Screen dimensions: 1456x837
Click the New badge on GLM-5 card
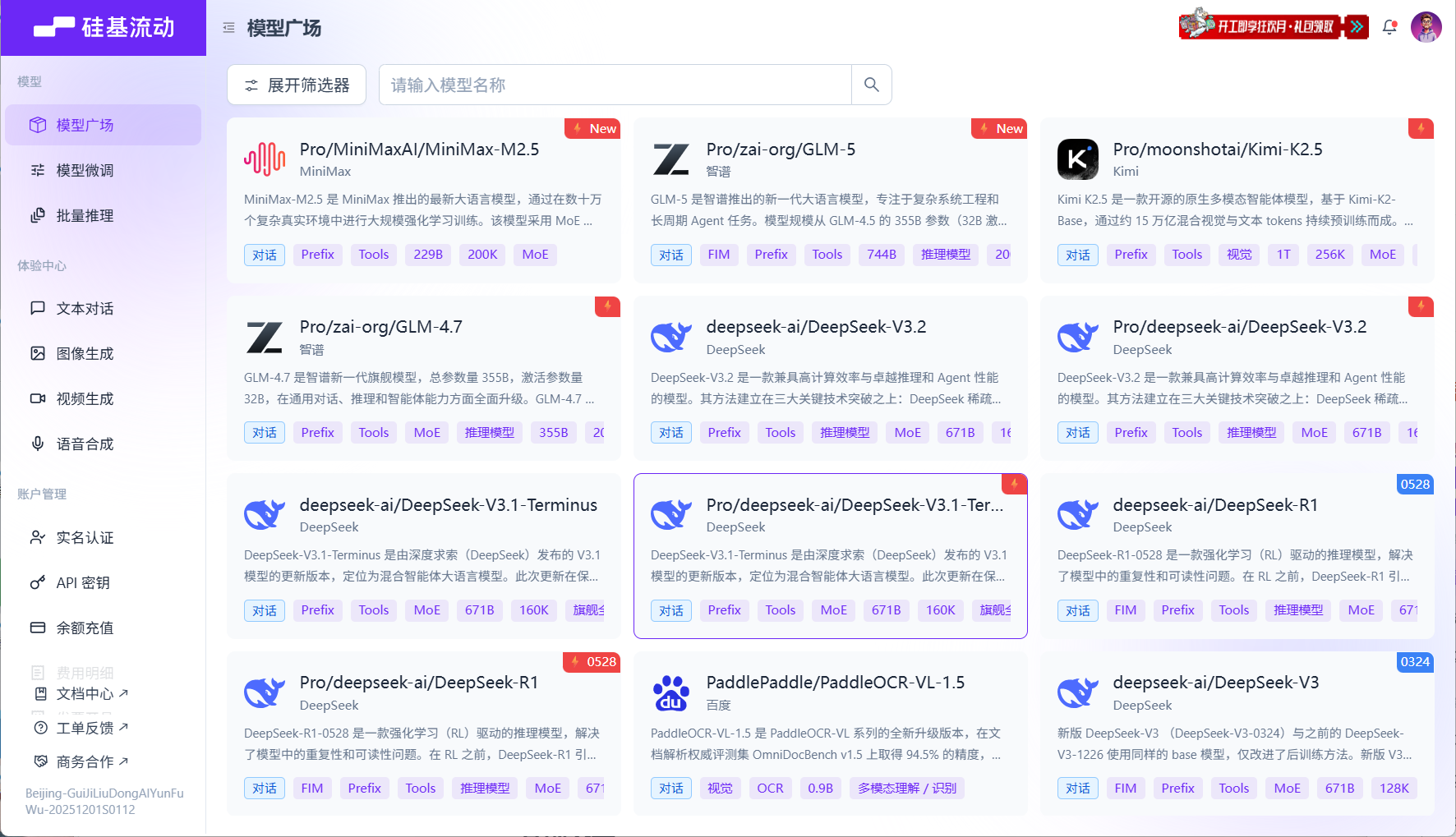999,128
